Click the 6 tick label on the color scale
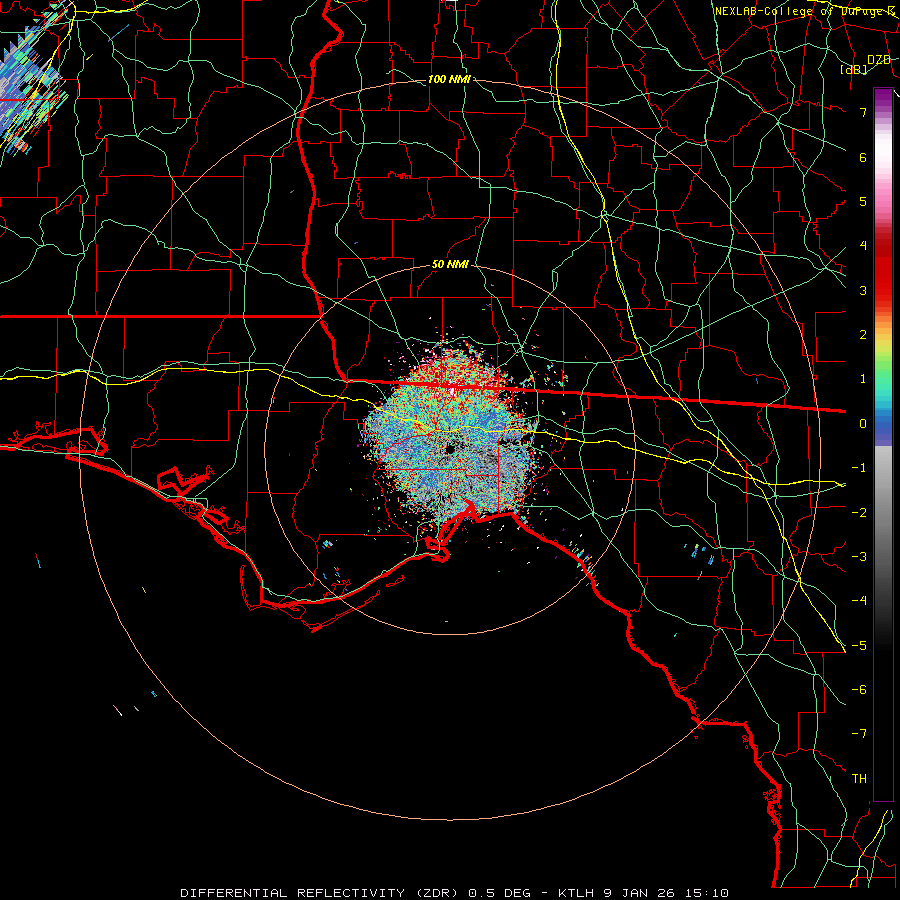Image resolution: width=900 pixels, height=900 pixels. (863, 157)
